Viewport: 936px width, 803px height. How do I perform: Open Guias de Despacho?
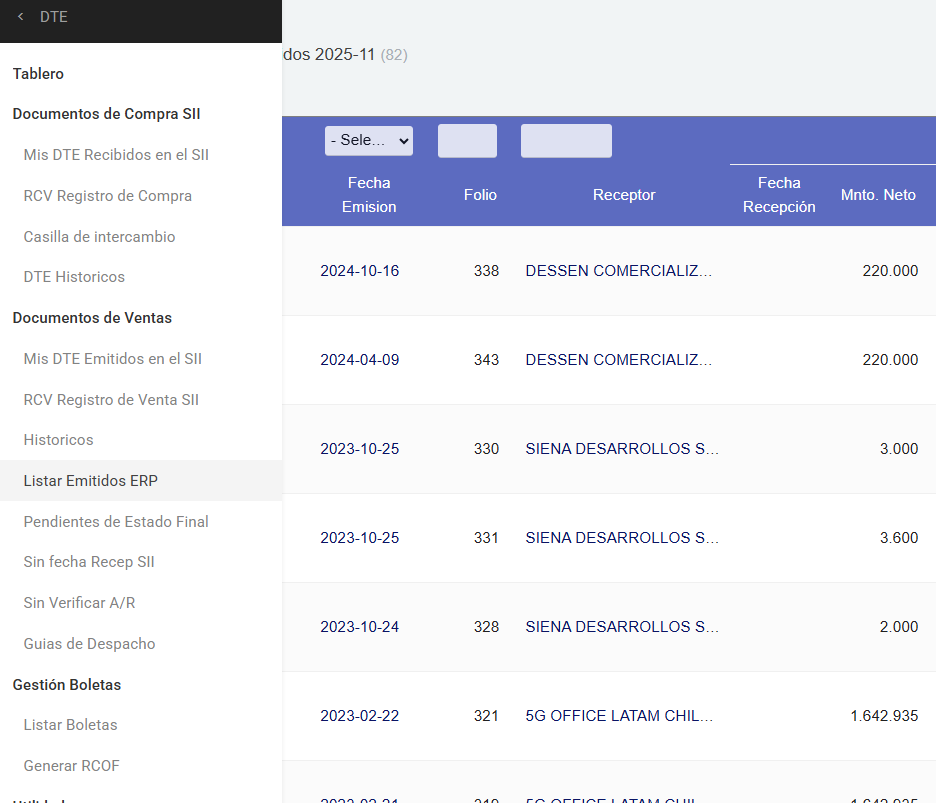point(90,643)
